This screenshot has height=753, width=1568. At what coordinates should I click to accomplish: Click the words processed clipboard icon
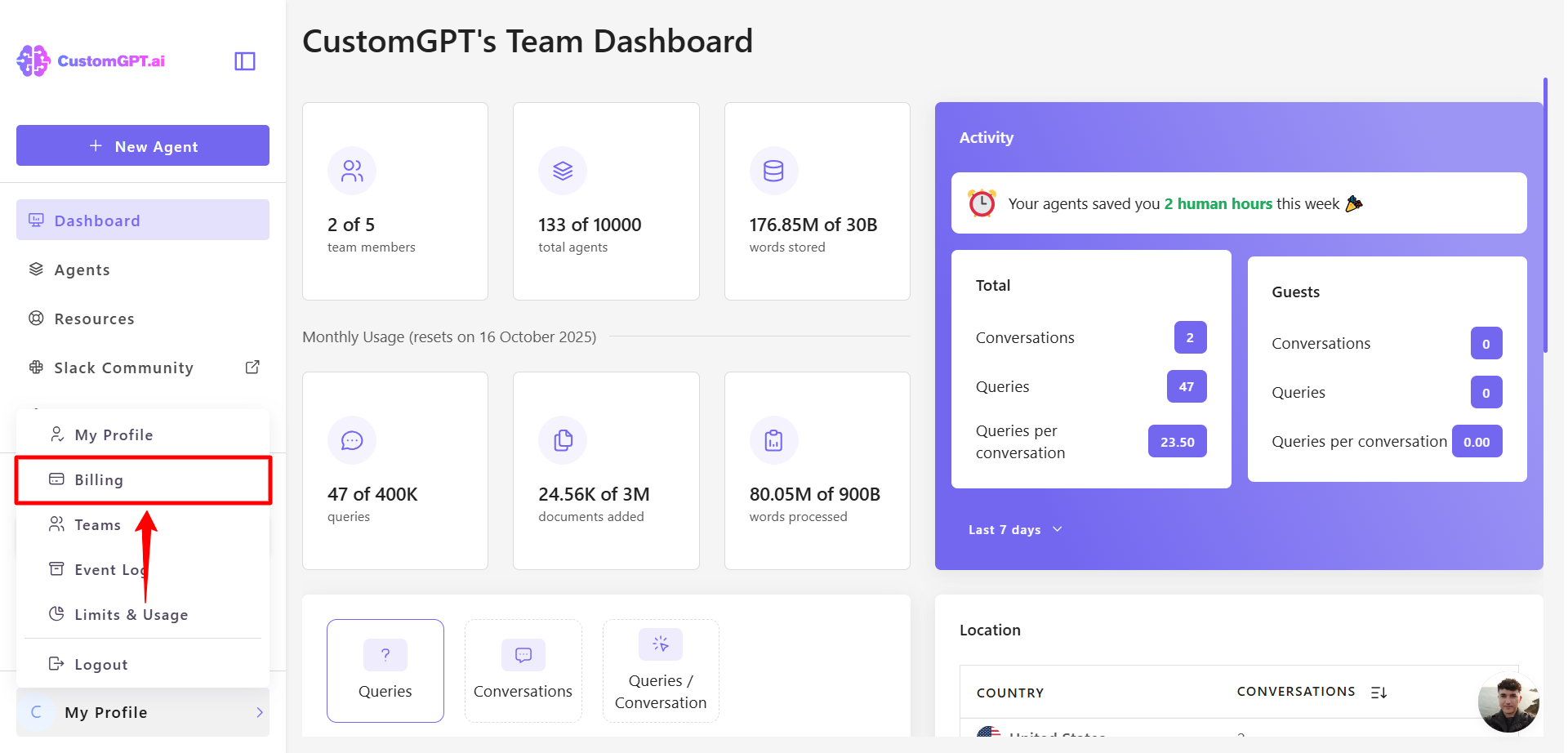(773, 440)
